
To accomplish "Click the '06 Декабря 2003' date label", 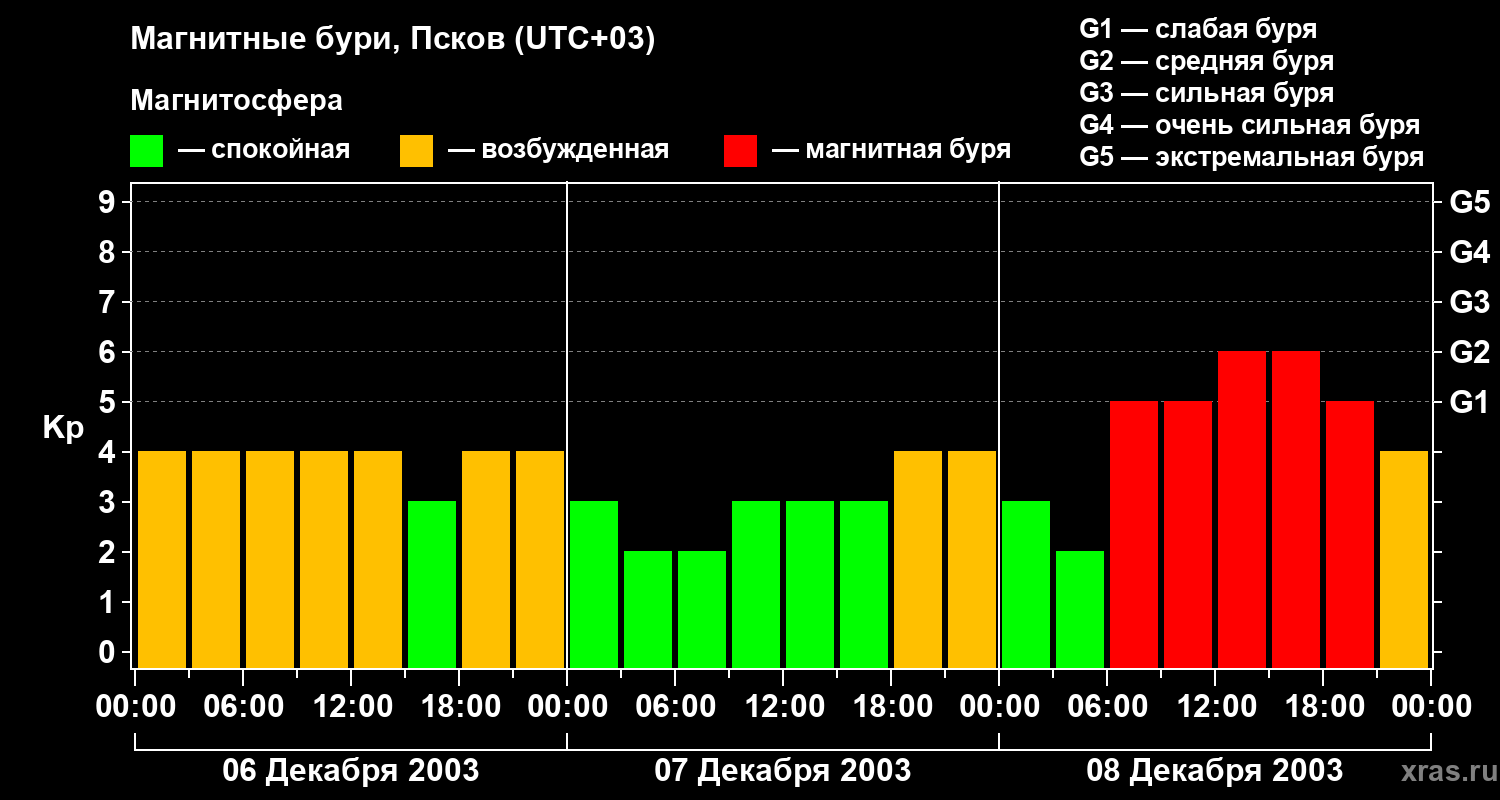I will 351,771.
